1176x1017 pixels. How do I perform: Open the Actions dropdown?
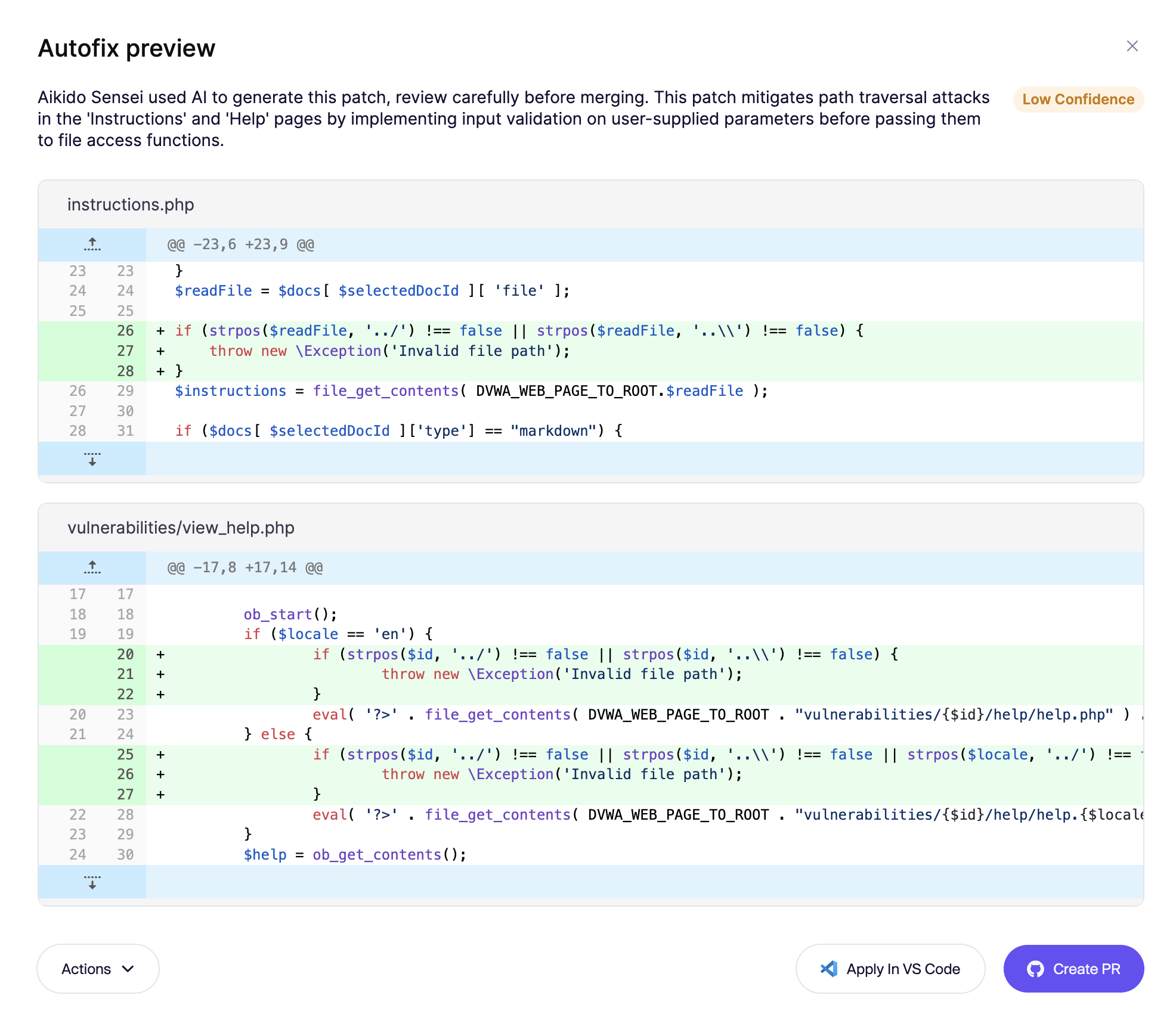click(x=98, y=969)
